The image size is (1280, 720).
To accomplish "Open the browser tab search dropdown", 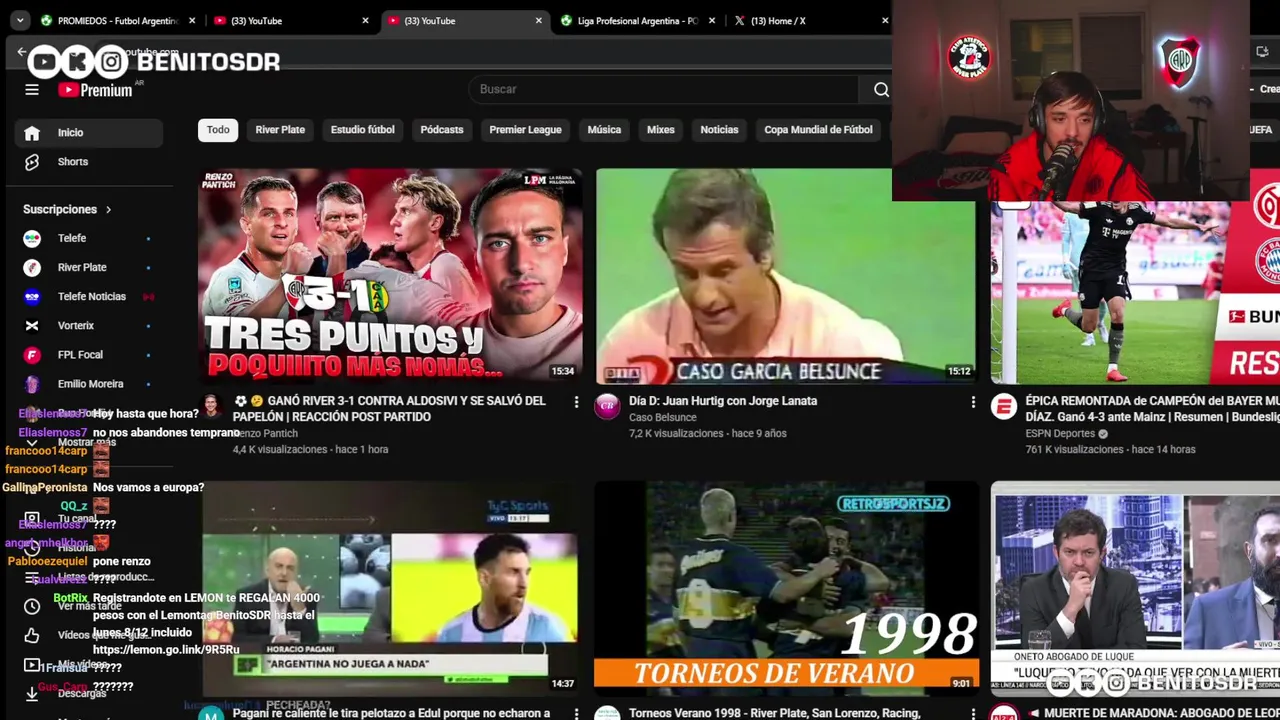I will pyautogui.click(x=20, y=21).
